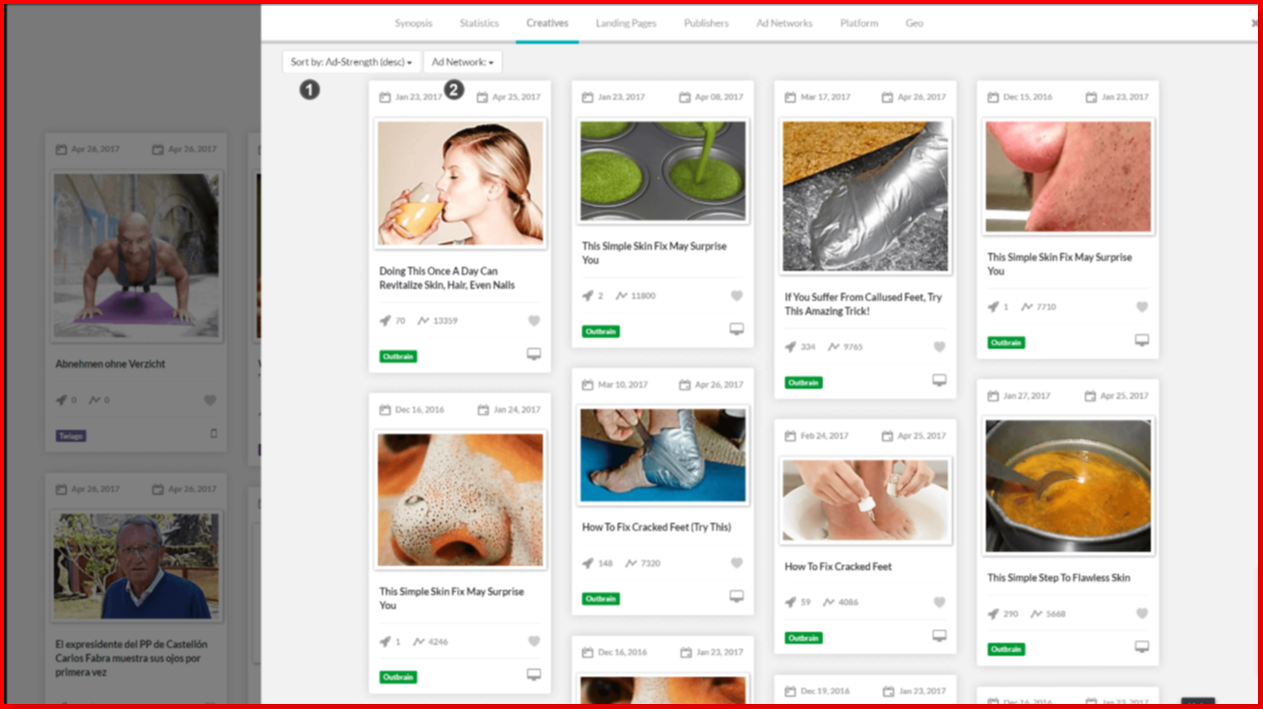Favorite the ad with strength 7710
The width and height of the screenshot is (1263, 709).
point(1142,307)
